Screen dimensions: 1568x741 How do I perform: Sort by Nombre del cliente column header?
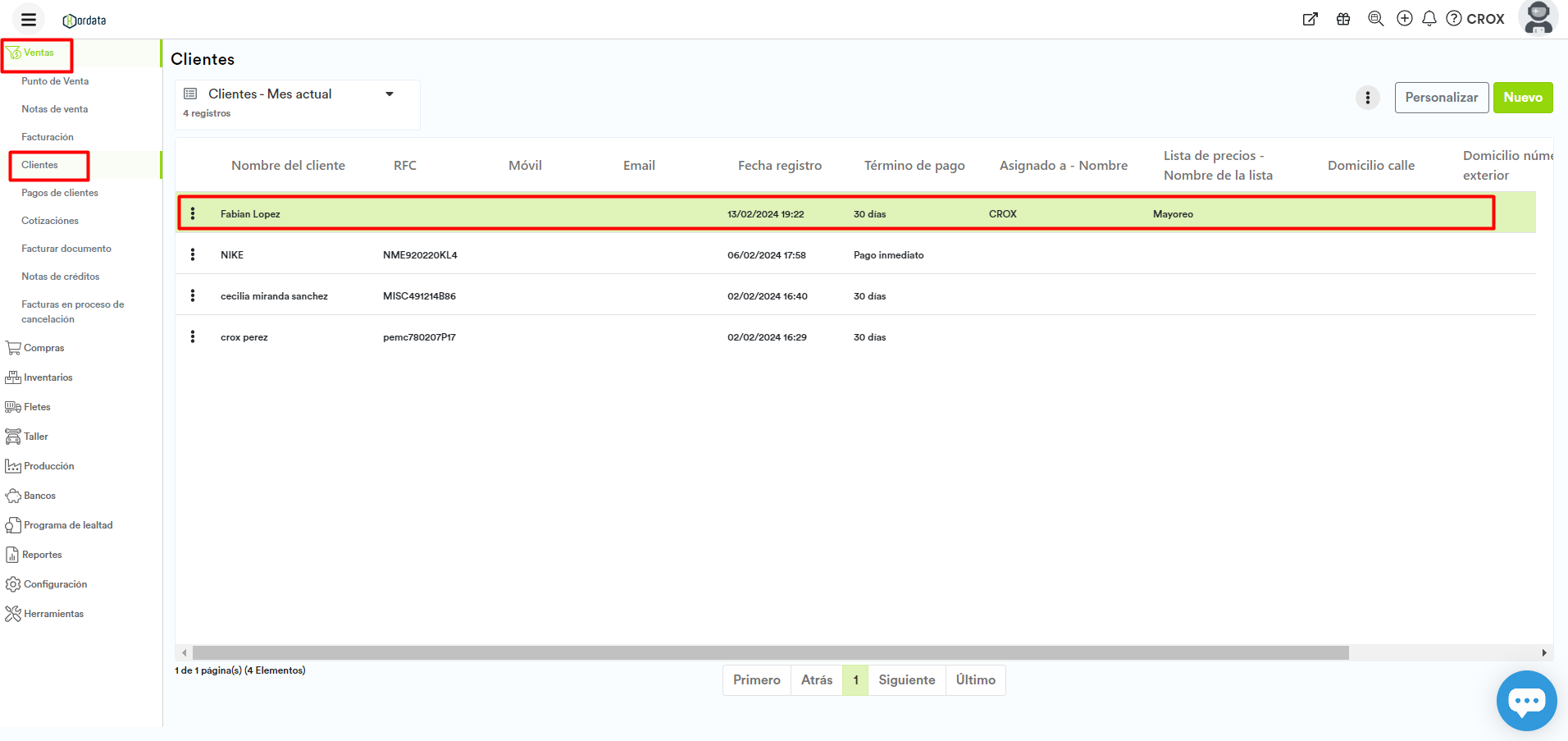coord(288,166)
